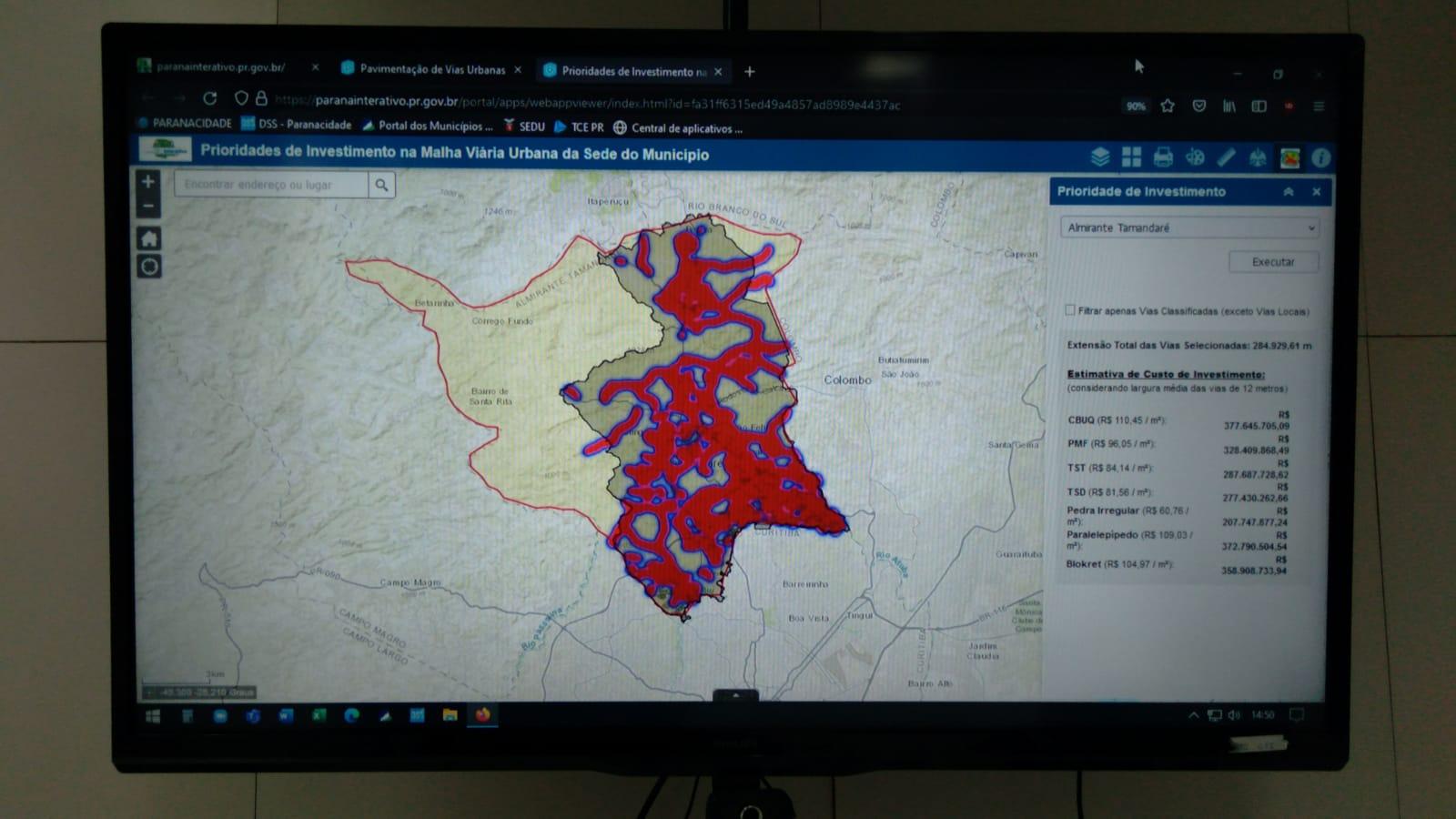The width and height of the screenshot is (1456, 819).
Task: Zoom in on the map
Action: coord(148,182)
